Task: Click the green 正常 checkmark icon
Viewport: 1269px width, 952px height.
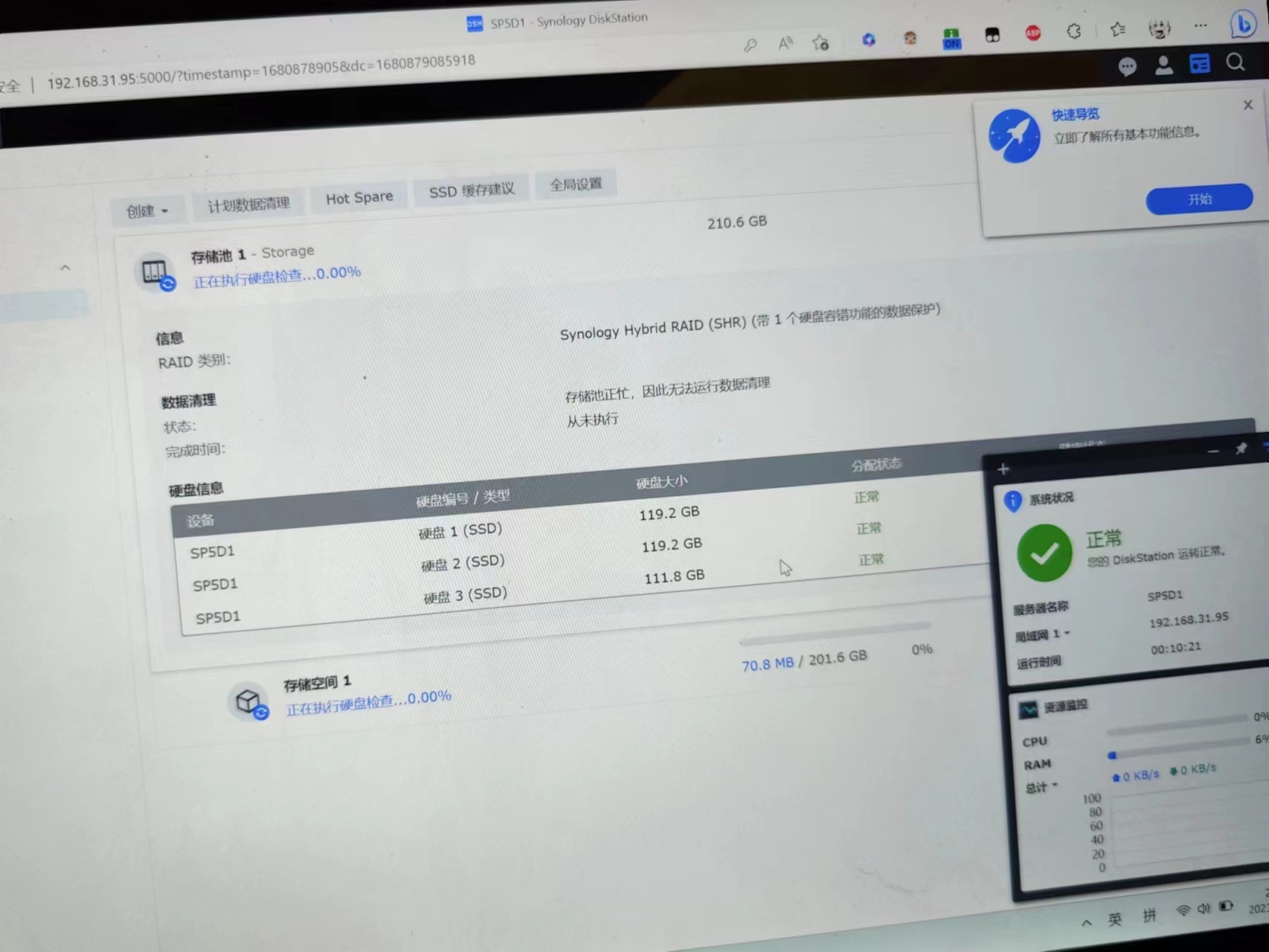Action: click(x=1044, y=553)
